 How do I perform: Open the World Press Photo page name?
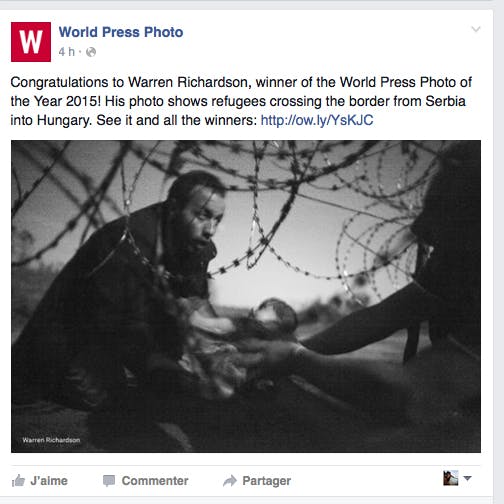pyautogui.click(x=121, y=32)
